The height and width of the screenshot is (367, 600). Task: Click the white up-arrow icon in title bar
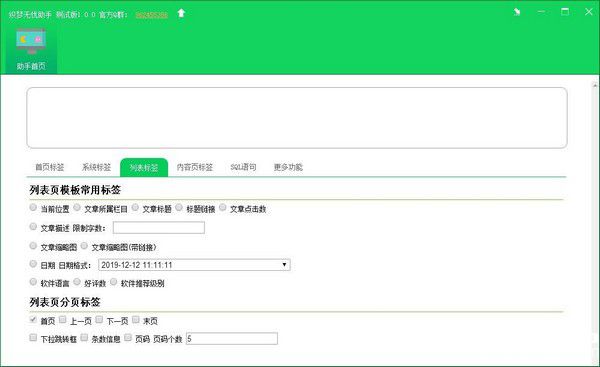181,14
